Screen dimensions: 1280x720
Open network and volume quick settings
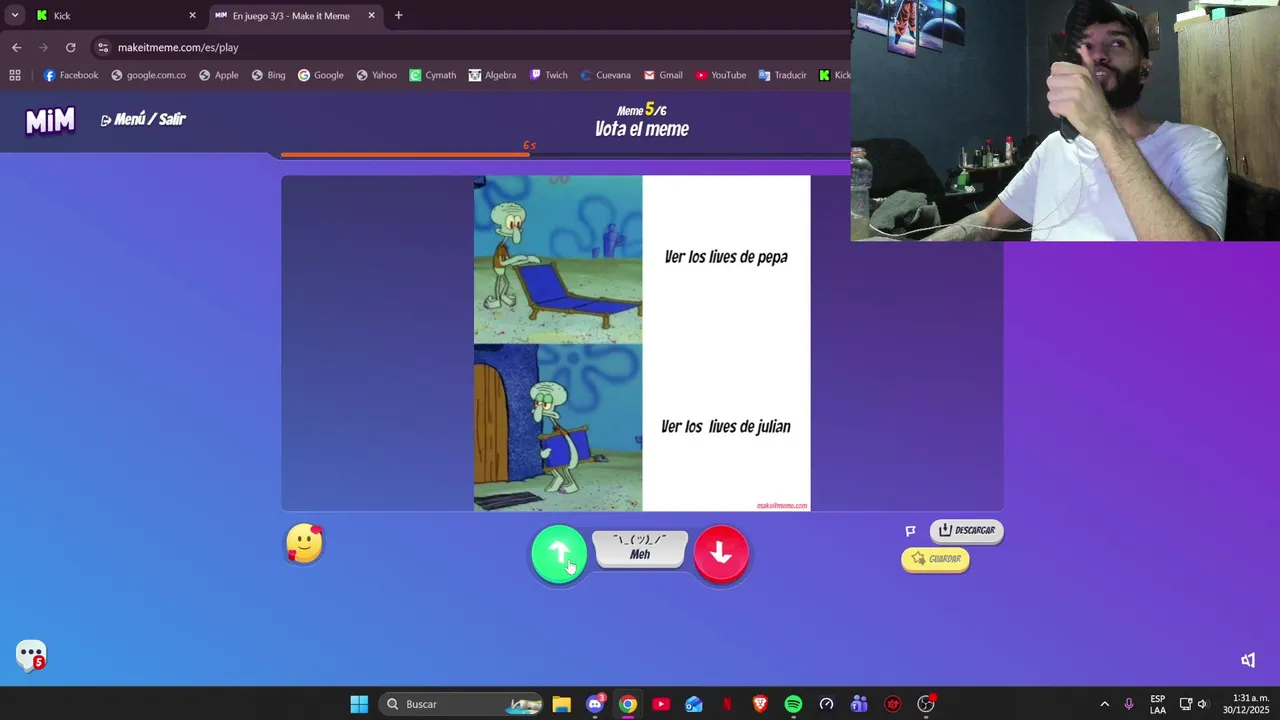coord(1193,704)
